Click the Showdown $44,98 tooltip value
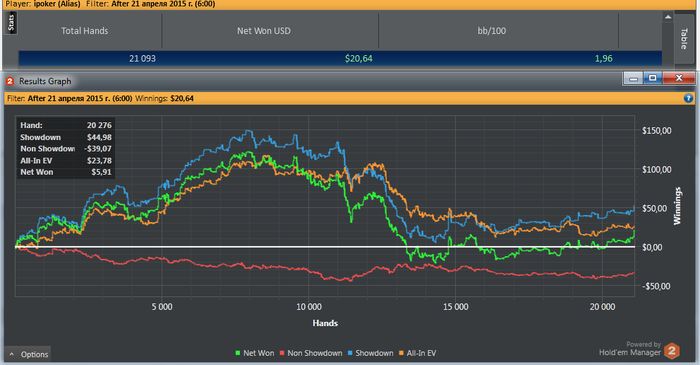The height and width of the screenshot is (365, 700). pos(99,137)
